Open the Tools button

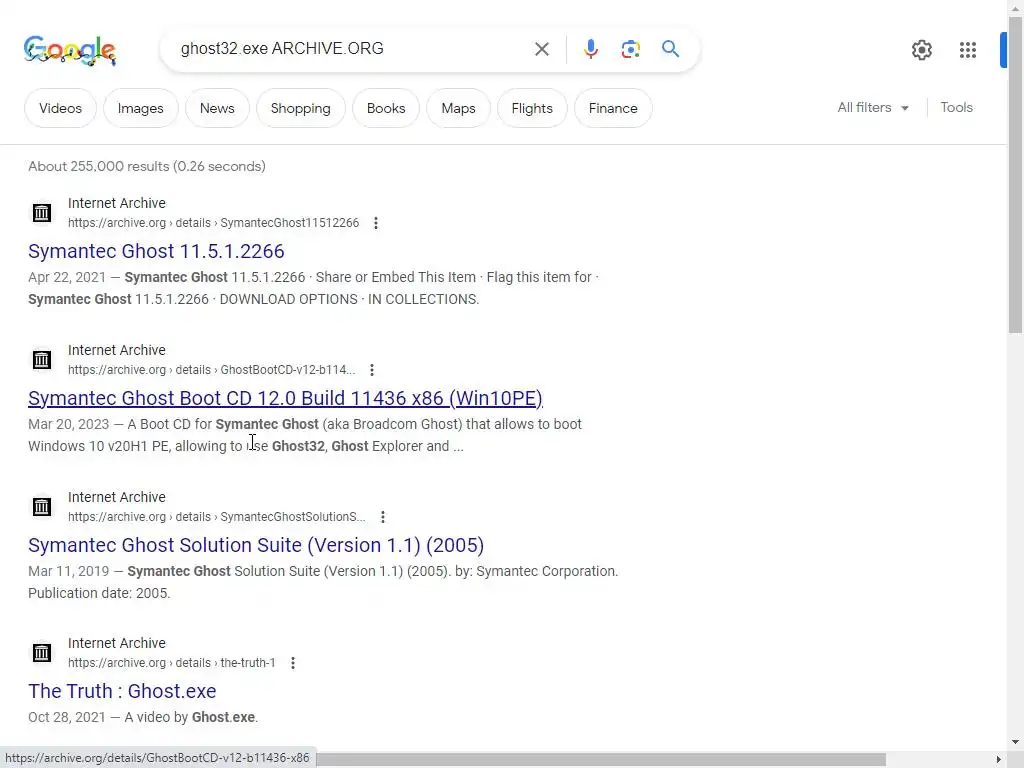(956, 108)
